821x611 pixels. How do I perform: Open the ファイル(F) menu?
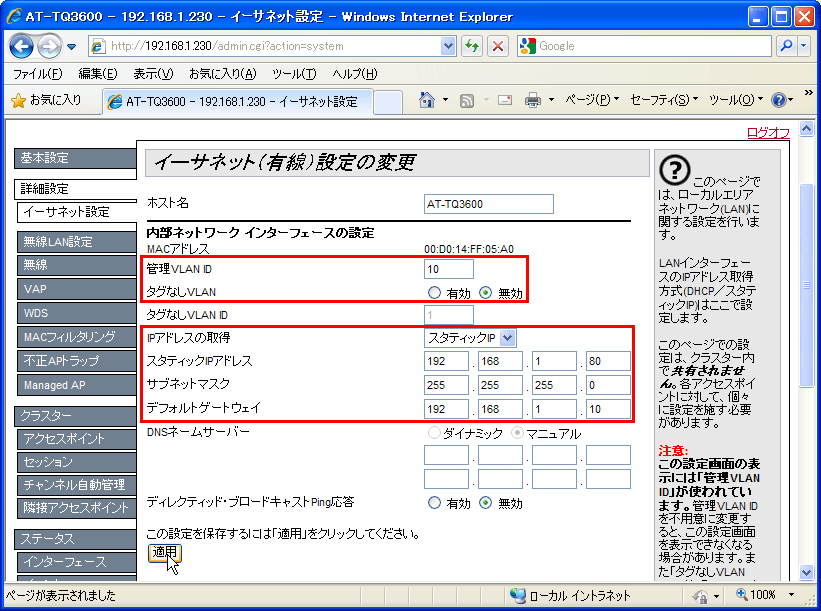tap(38, 74)
